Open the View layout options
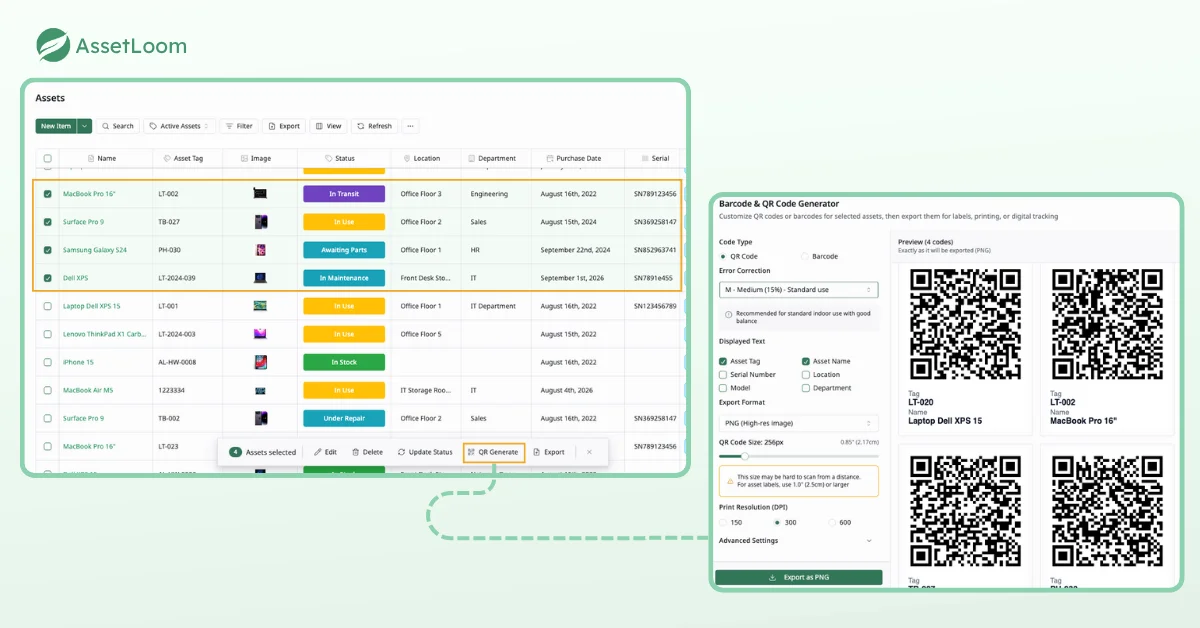Viewport: 1200px width, 628px height. [328, 126]
